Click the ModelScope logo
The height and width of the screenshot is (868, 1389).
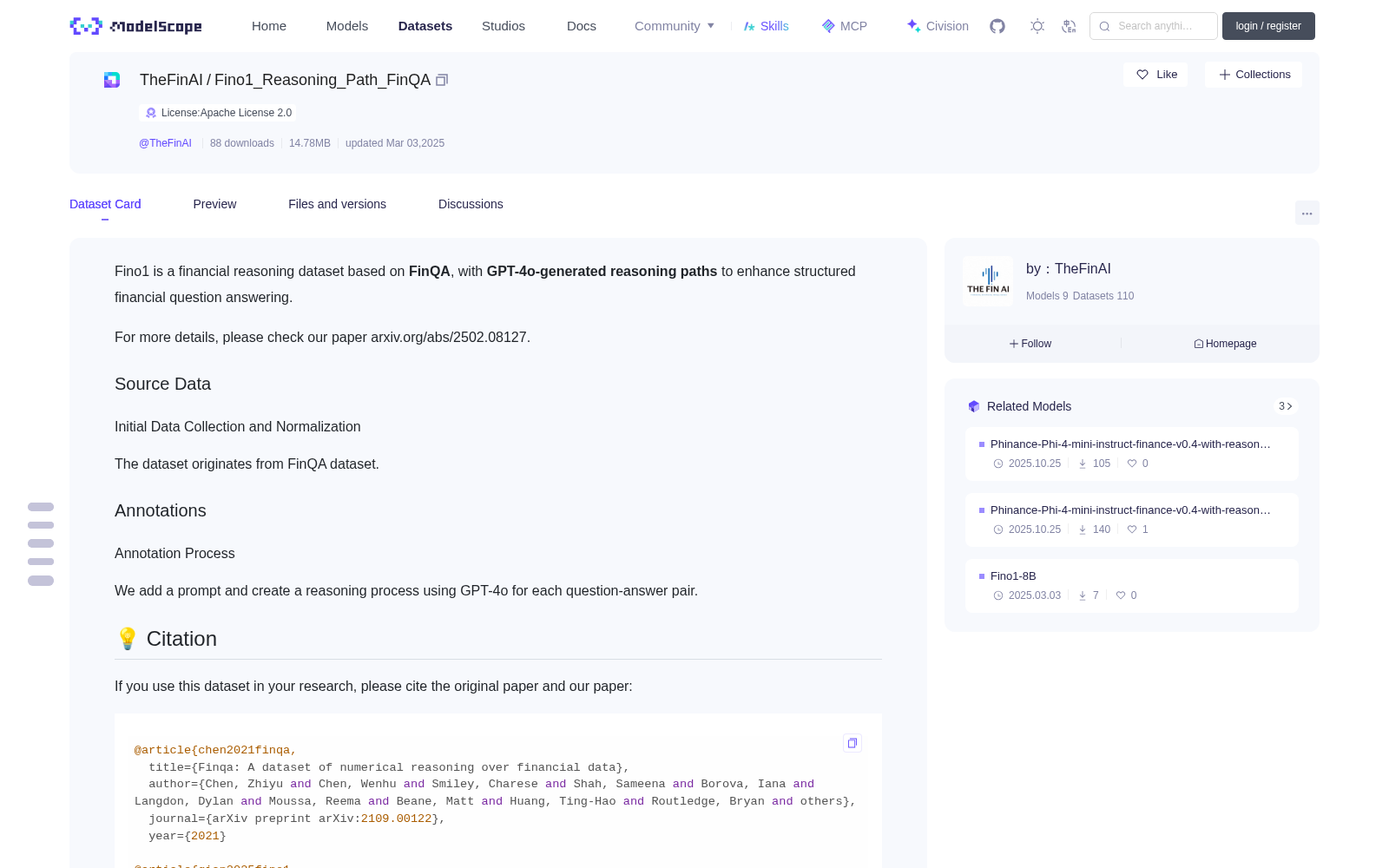(136, 26)
